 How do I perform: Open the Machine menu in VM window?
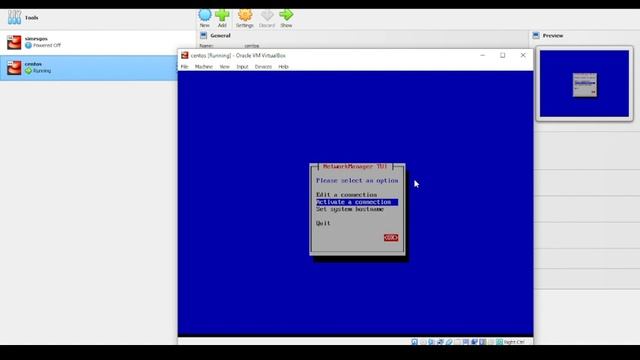[204, 67]
